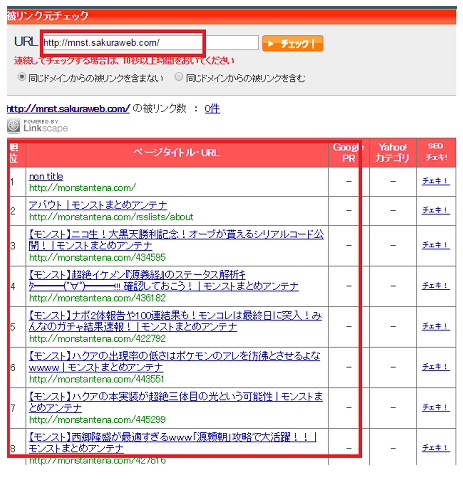Click チェキ! link in row 5
Screen dimensions: 463x479
(x=436, y=326)
